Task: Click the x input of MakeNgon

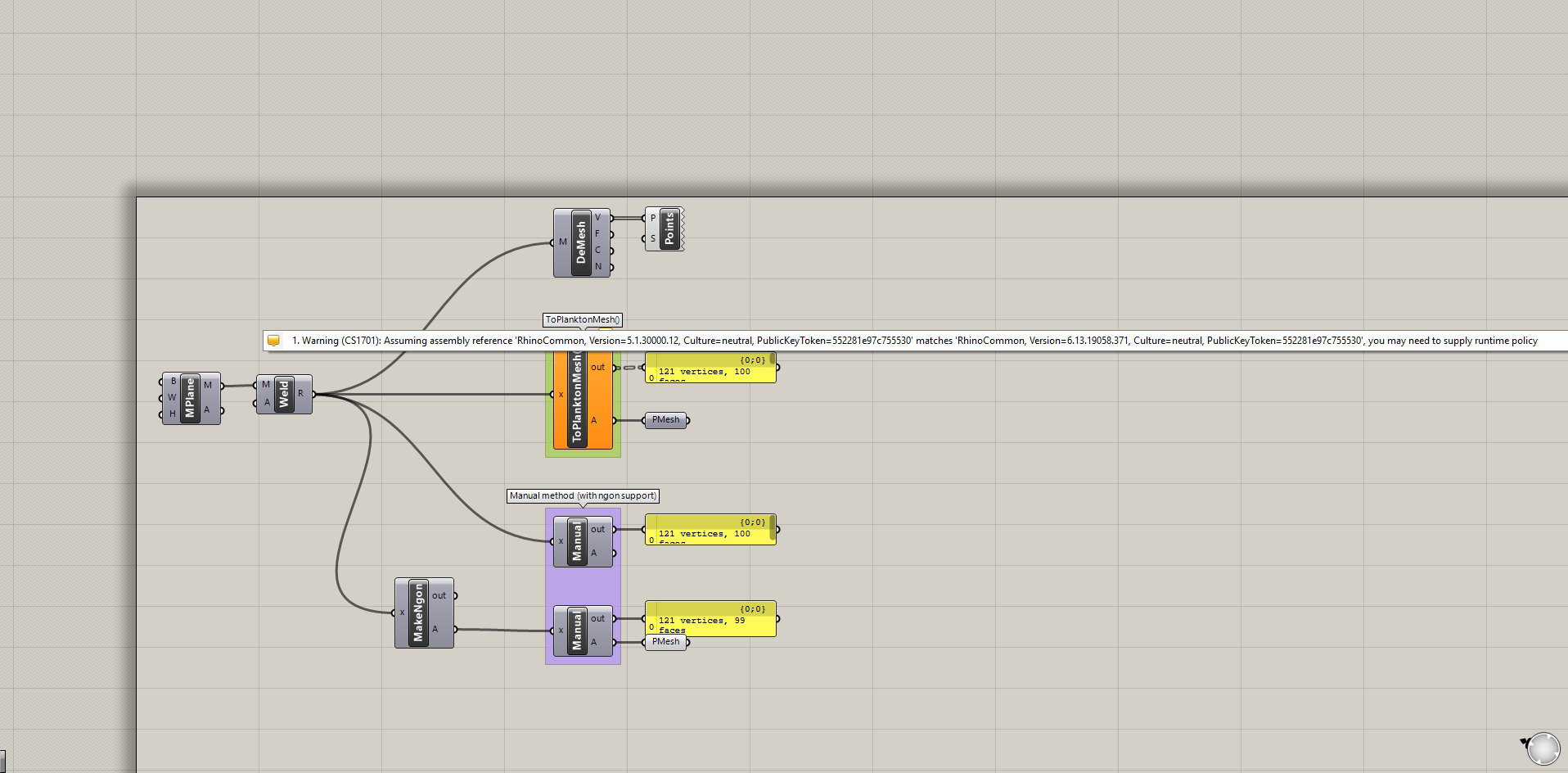Action: (x=402, y=613)
